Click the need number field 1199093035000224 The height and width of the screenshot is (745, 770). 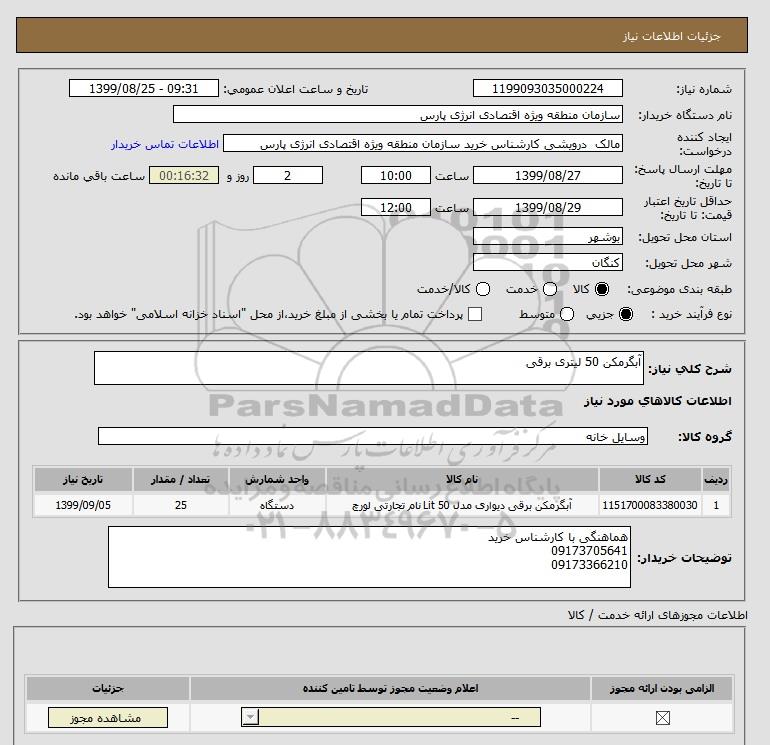point(548,89)
